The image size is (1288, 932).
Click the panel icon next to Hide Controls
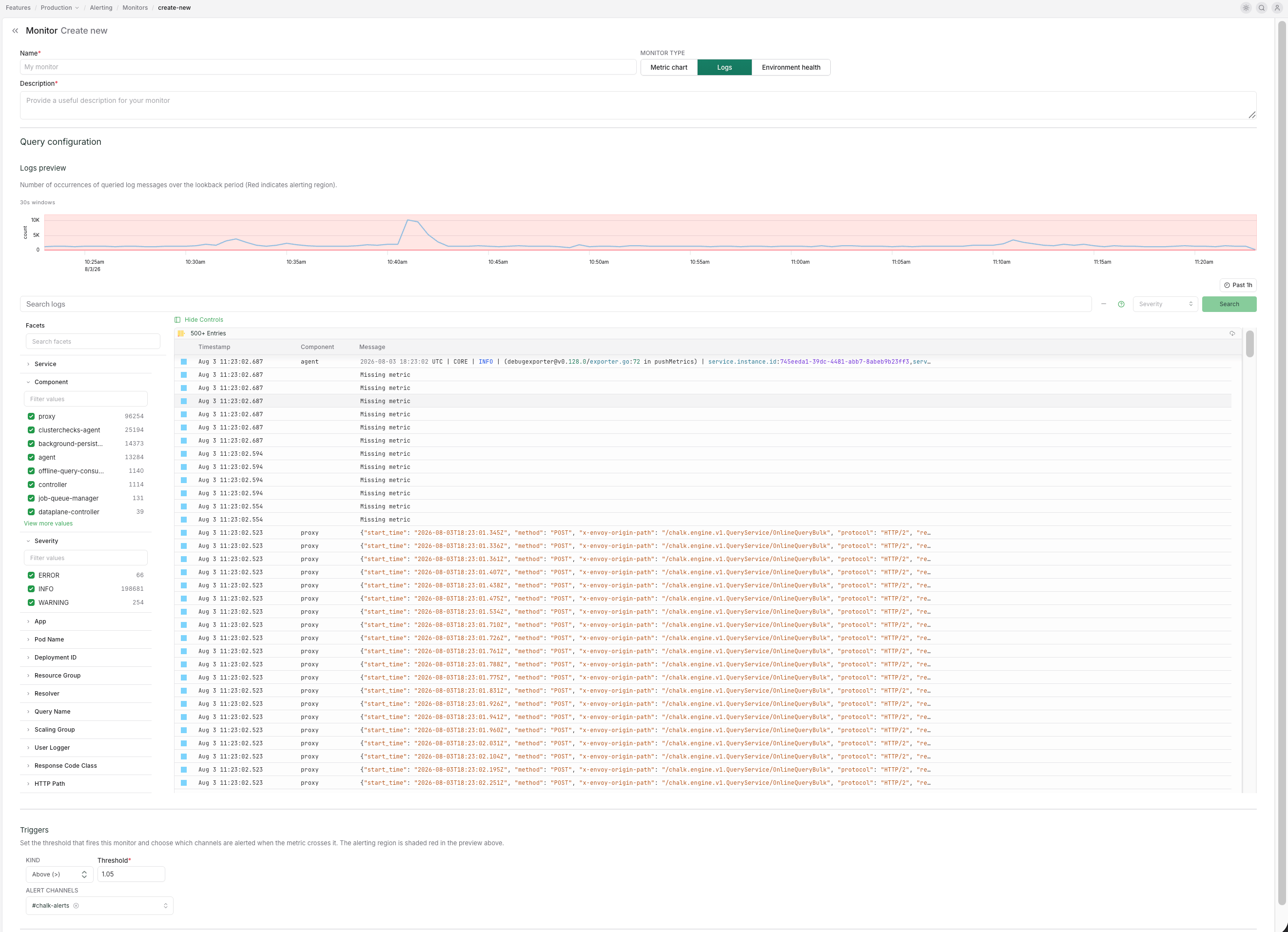point(178,320)
